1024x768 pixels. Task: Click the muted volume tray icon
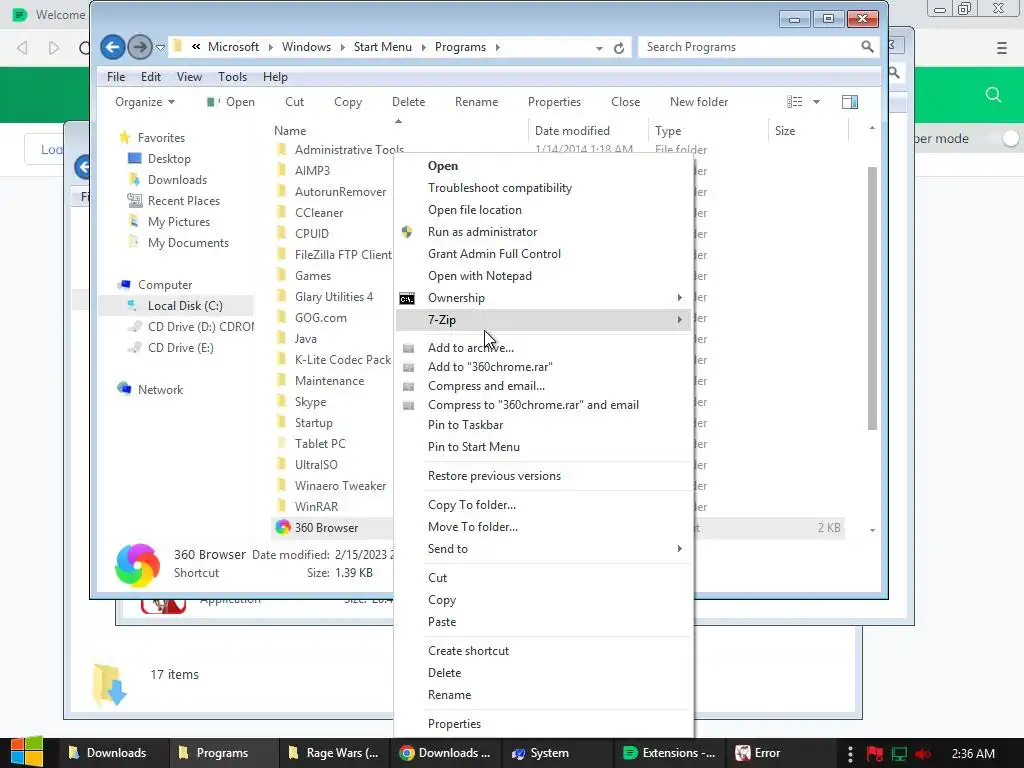pos(922,754)
